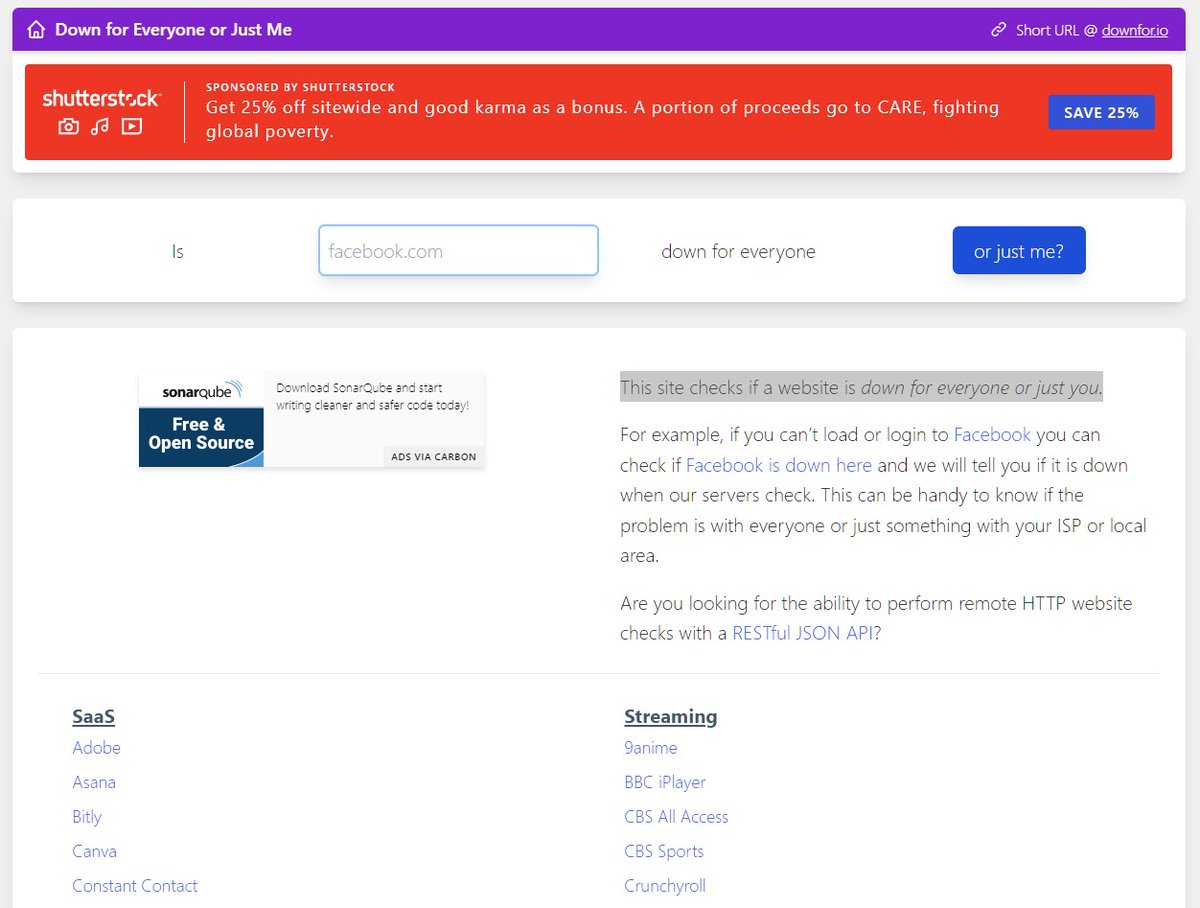Image resolution: width=1200 pixels, height=908 pixels.
Task: Open the Facebook link in example paragraph
Action: pos(992,435)
